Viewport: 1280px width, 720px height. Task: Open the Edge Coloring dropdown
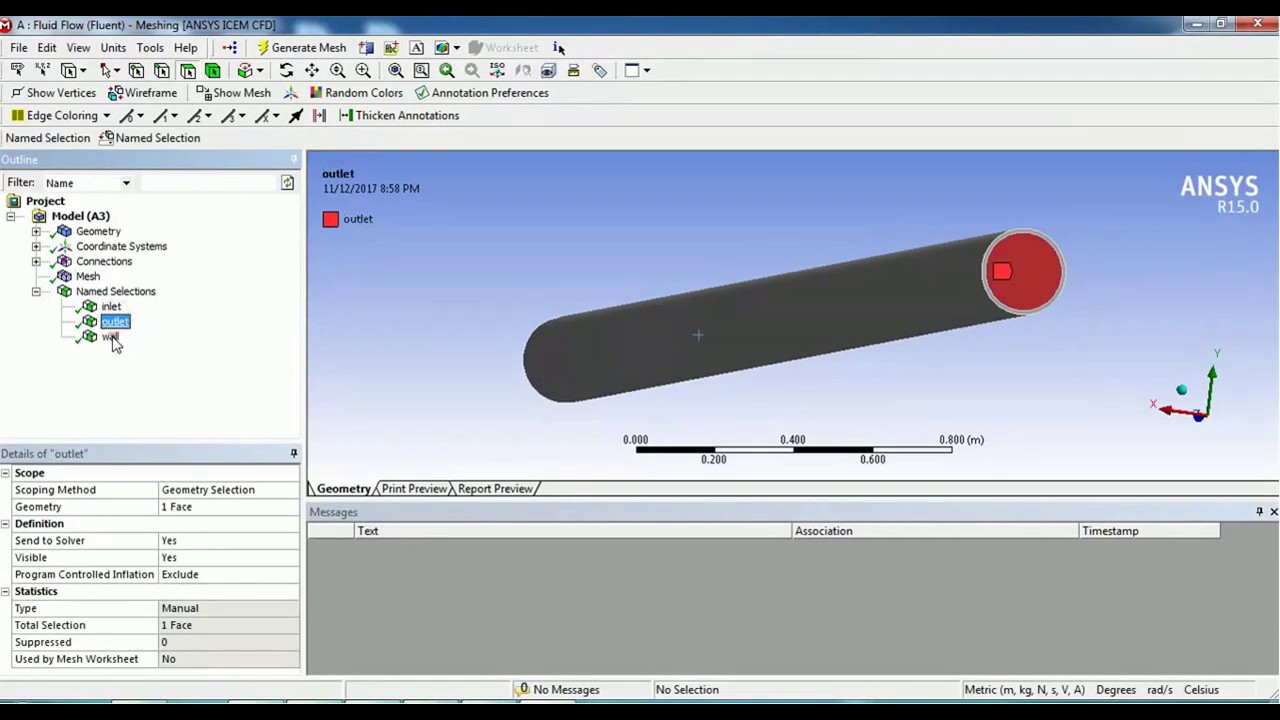coord(106,116)
